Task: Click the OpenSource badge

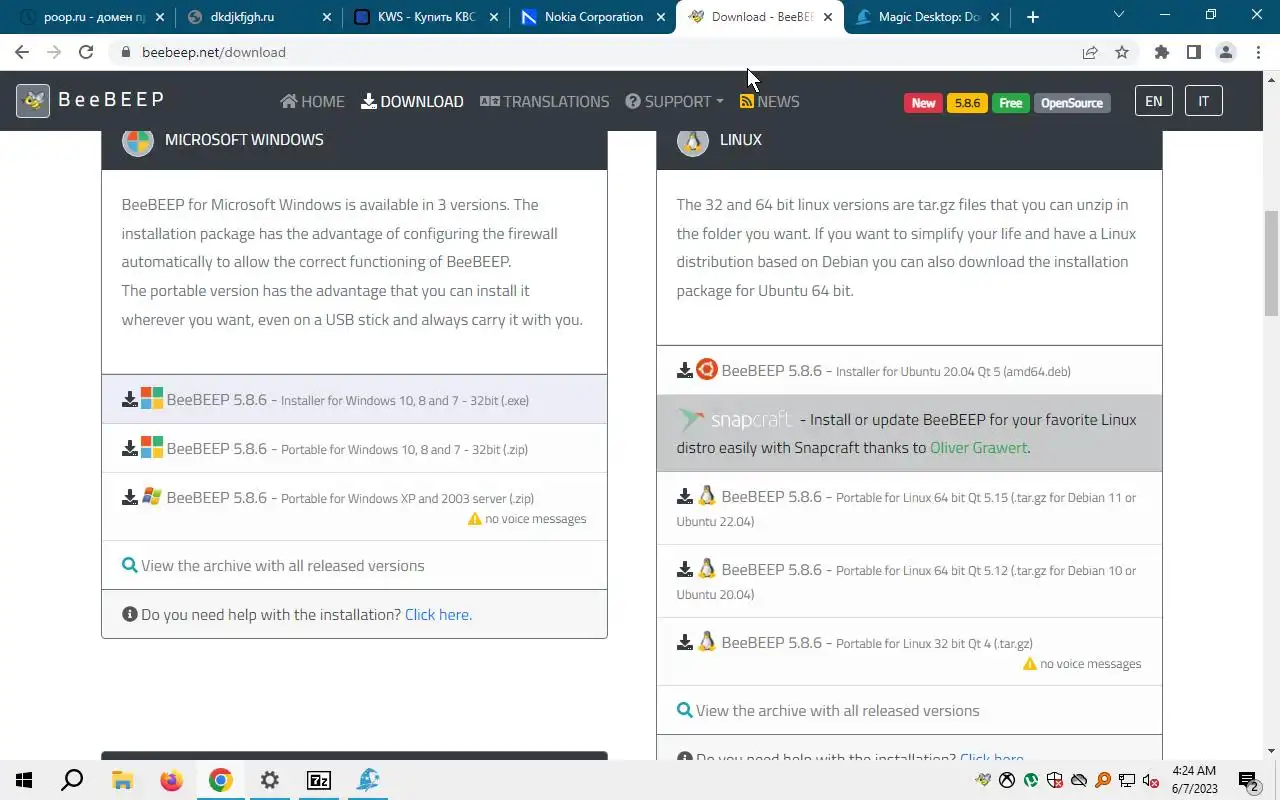Action: click(x=1072, y=103)
